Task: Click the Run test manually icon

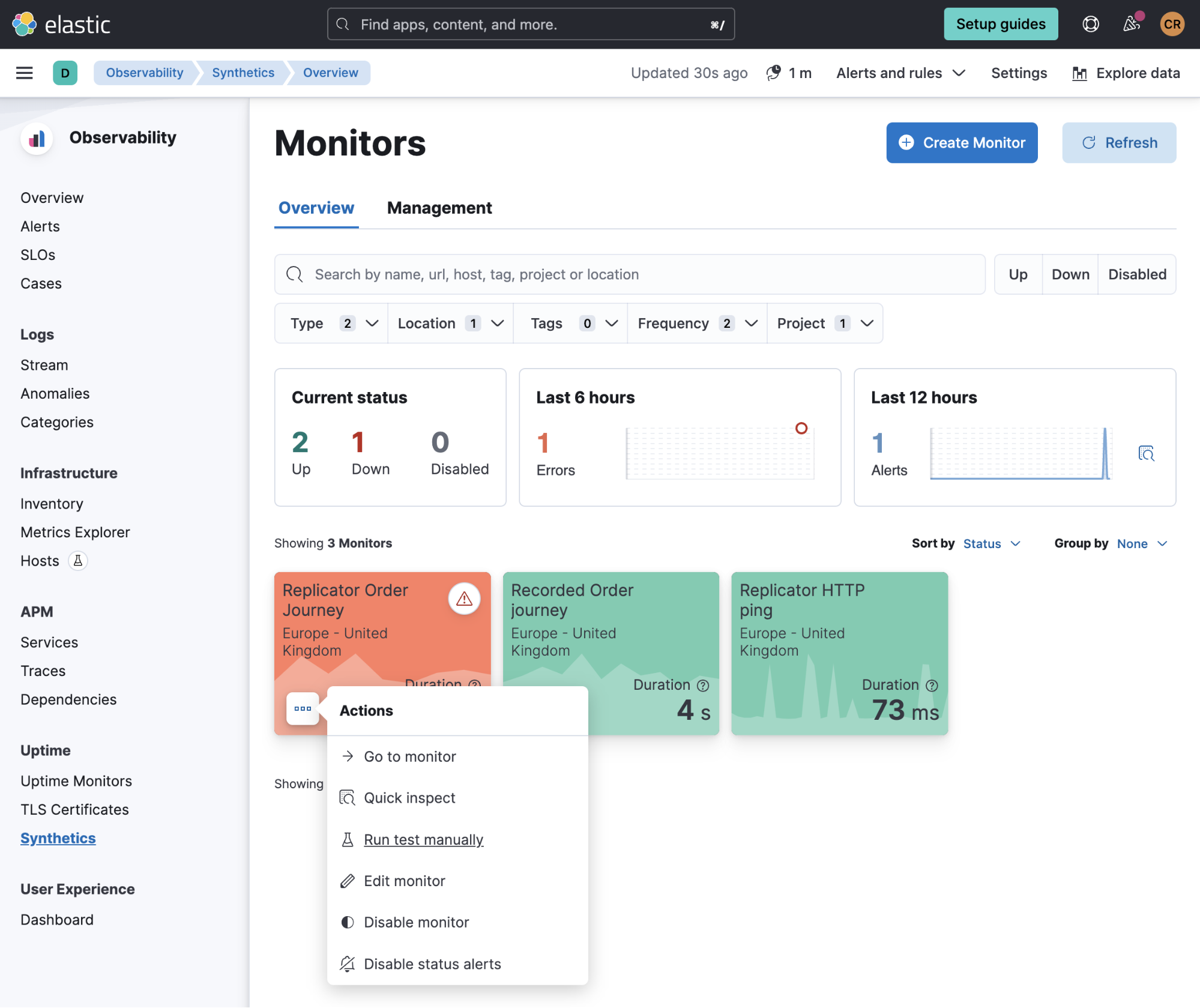Action: tap(346, 839)
